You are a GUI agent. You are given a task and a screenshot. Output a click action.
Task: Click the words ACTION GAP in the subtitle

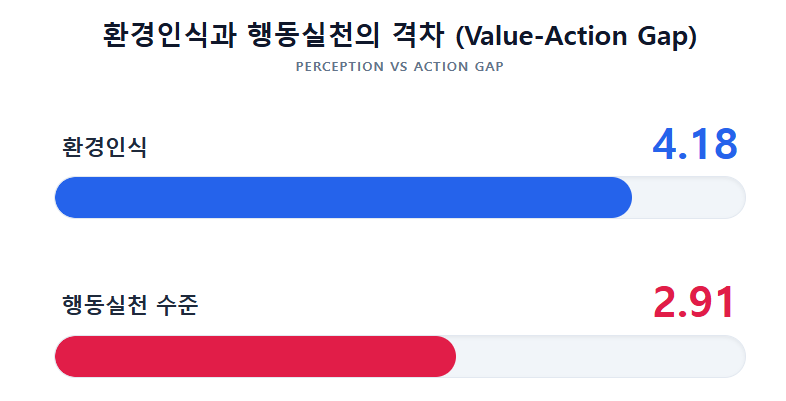tap(457, 67)
